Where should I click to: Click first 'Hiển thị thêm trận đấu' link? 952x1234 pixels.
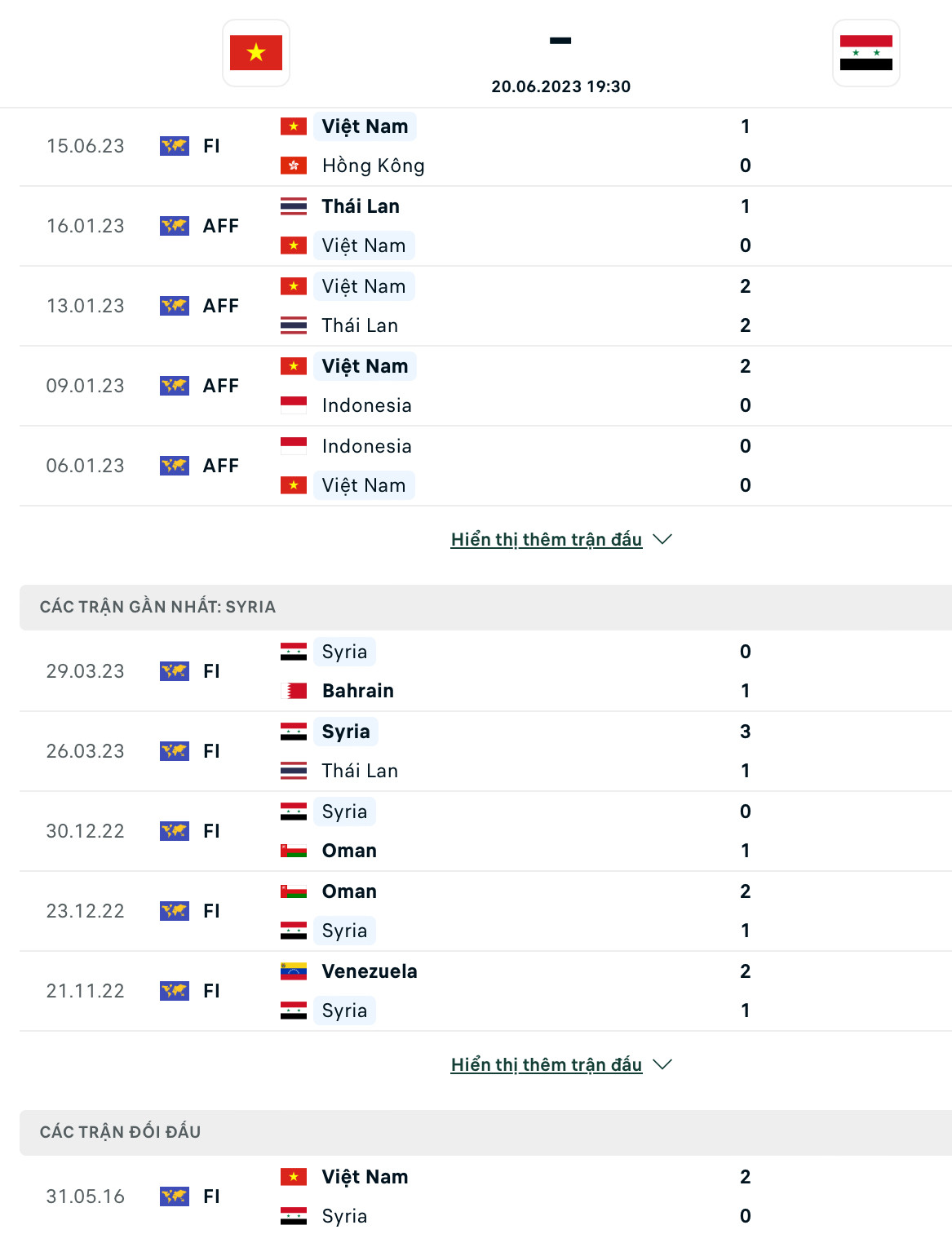click(x=546, y=539)
